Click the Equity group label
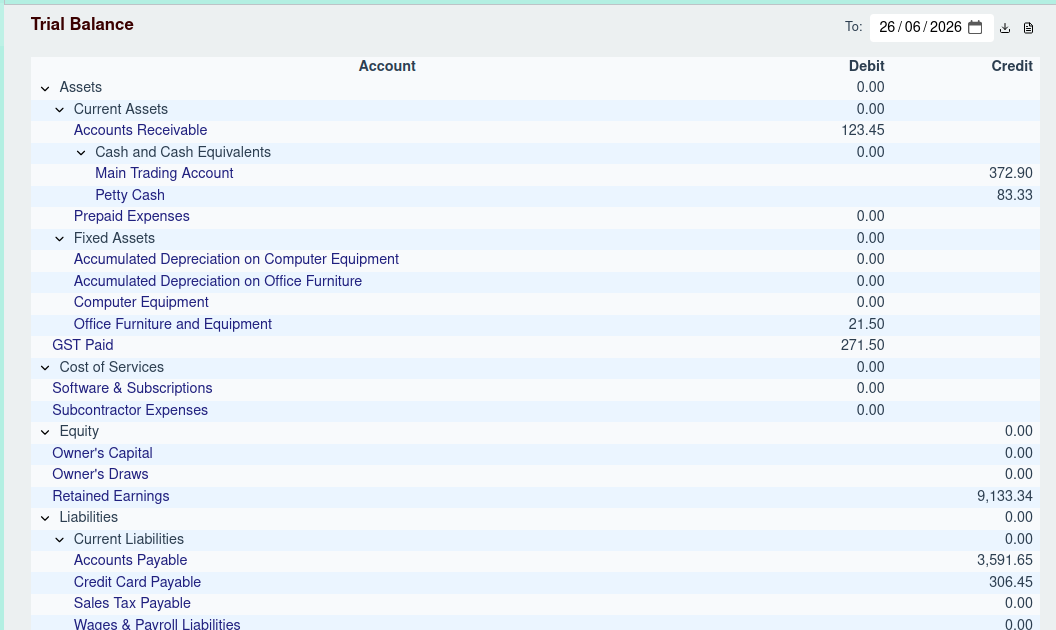This screenshot has height=630, width=1056. (x=79, y=431)
